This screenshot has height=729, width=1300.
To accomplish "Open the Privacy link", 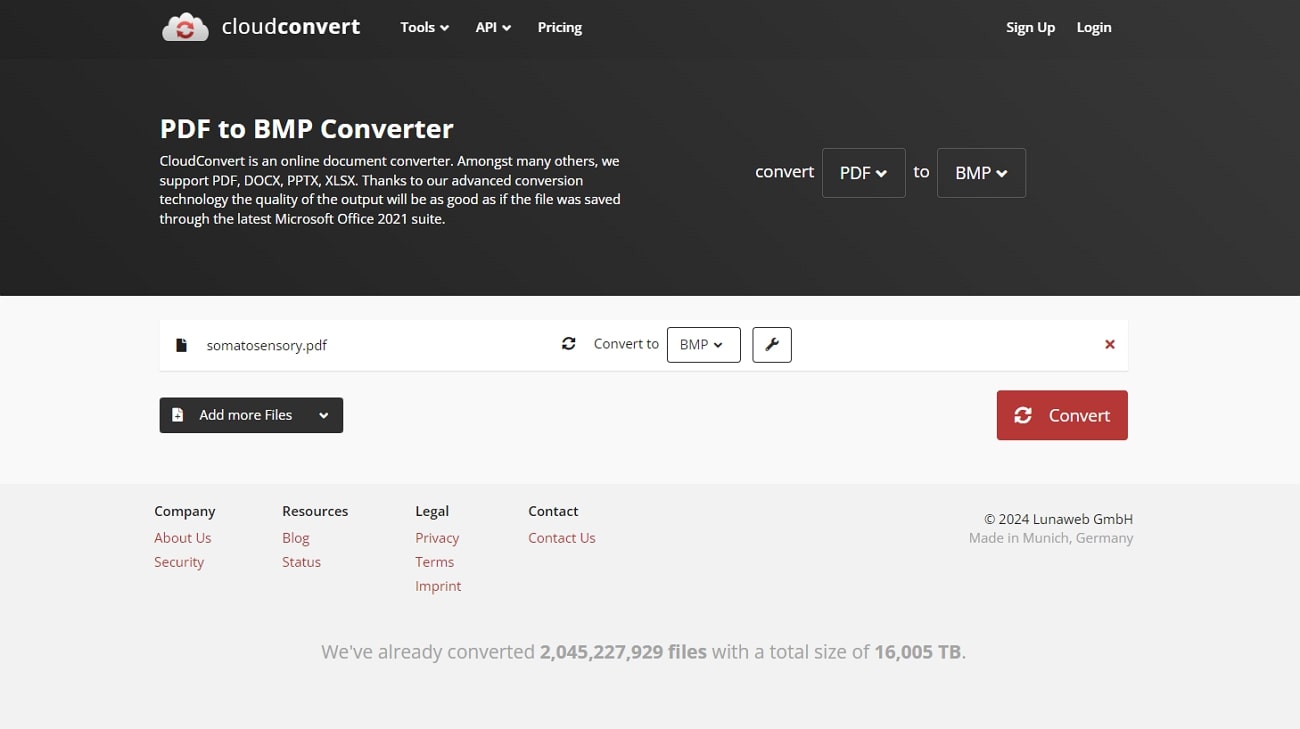I will (x=437, y=538).
